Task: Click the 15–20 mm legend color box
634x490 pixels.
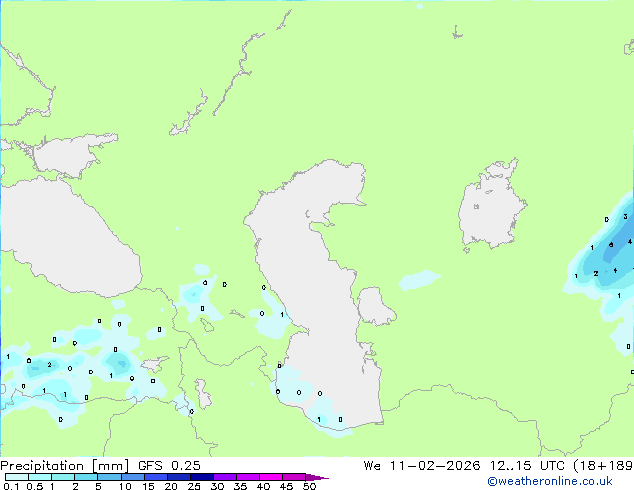Action: pos(155,477)
